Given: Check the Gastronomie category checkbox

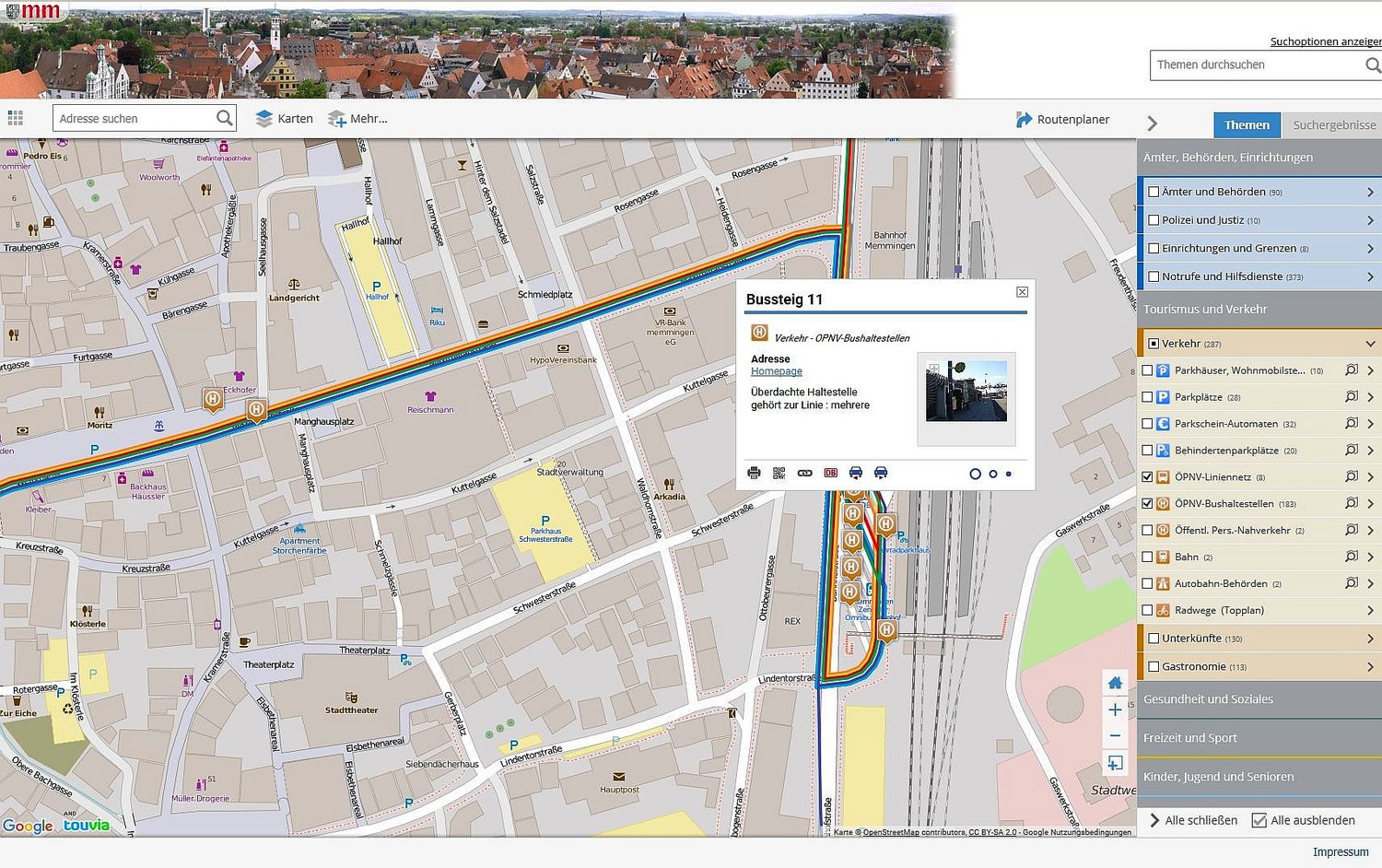Looking at the screenshot, I should [x=1154, y=666].
